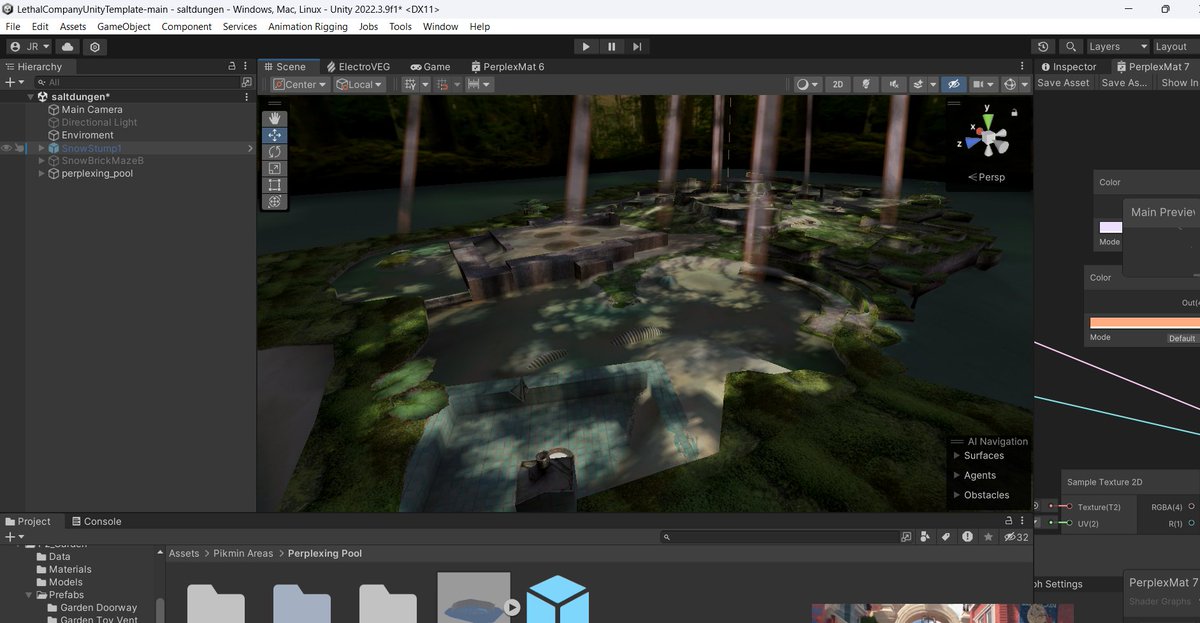Toggle SnowStump1 visibility eye icon
The height and width of the screenshot is (623, 1200).
tap(6, 148)
